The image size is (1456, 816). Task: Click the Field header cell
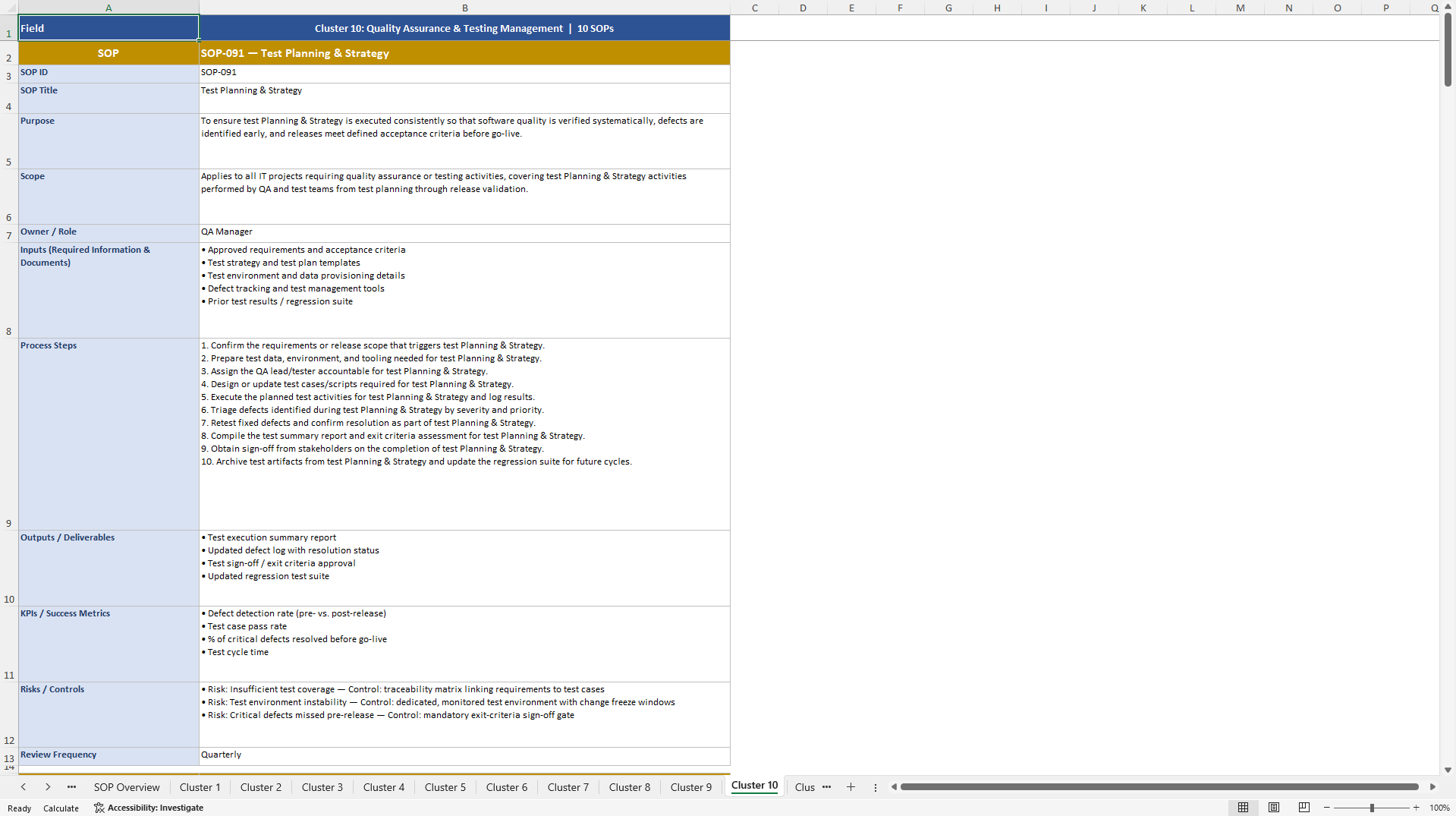[x=108, y=28]
